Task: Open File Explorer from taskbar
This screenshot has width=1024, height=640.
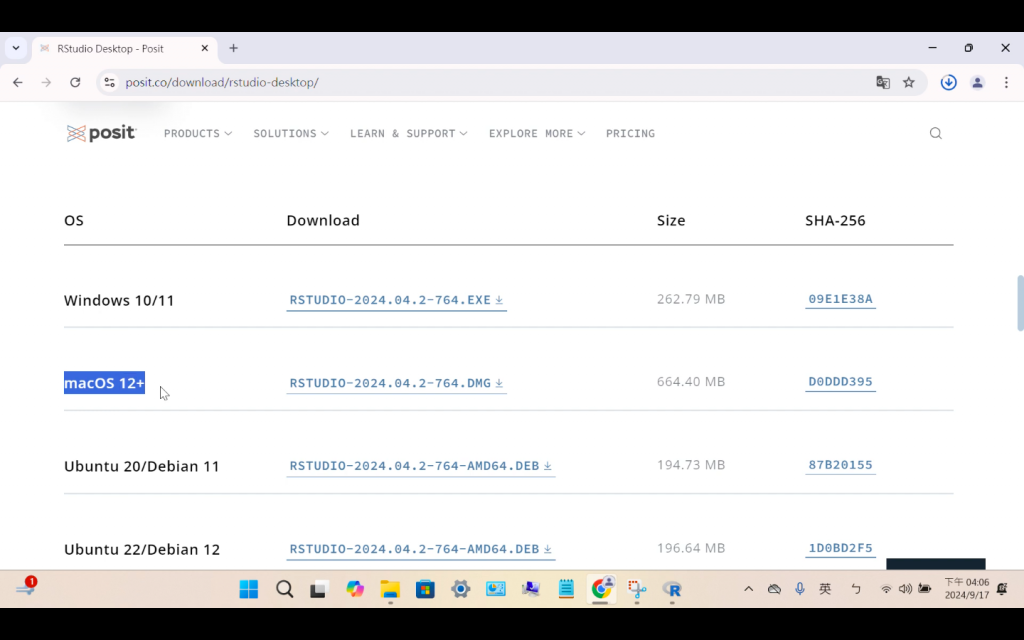Action: [x=390, y=589]
